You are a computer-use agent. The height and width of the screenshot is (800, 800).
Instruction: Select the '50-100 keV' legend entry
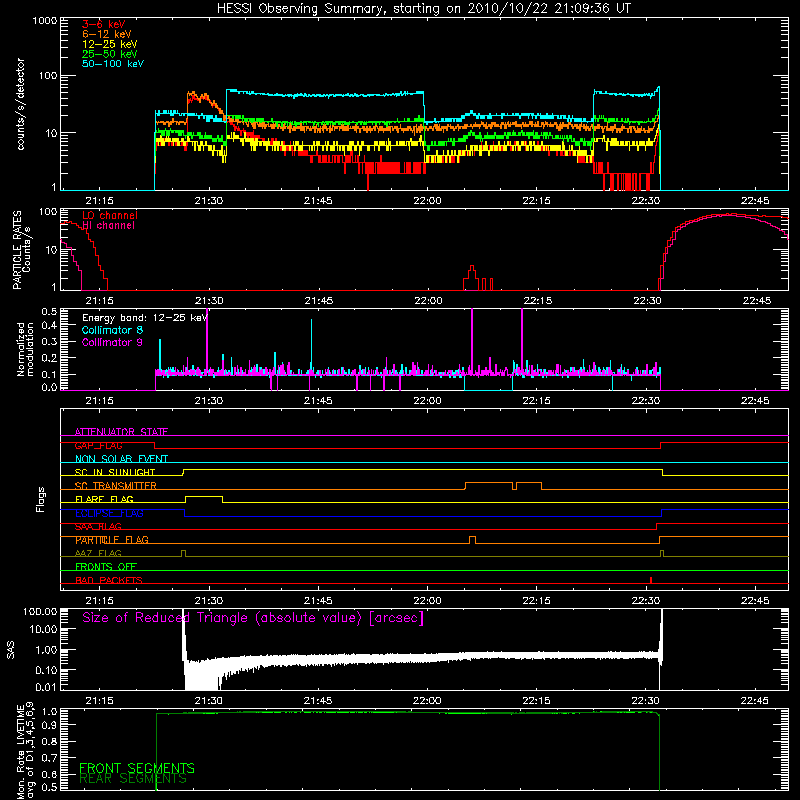(113, 64)
